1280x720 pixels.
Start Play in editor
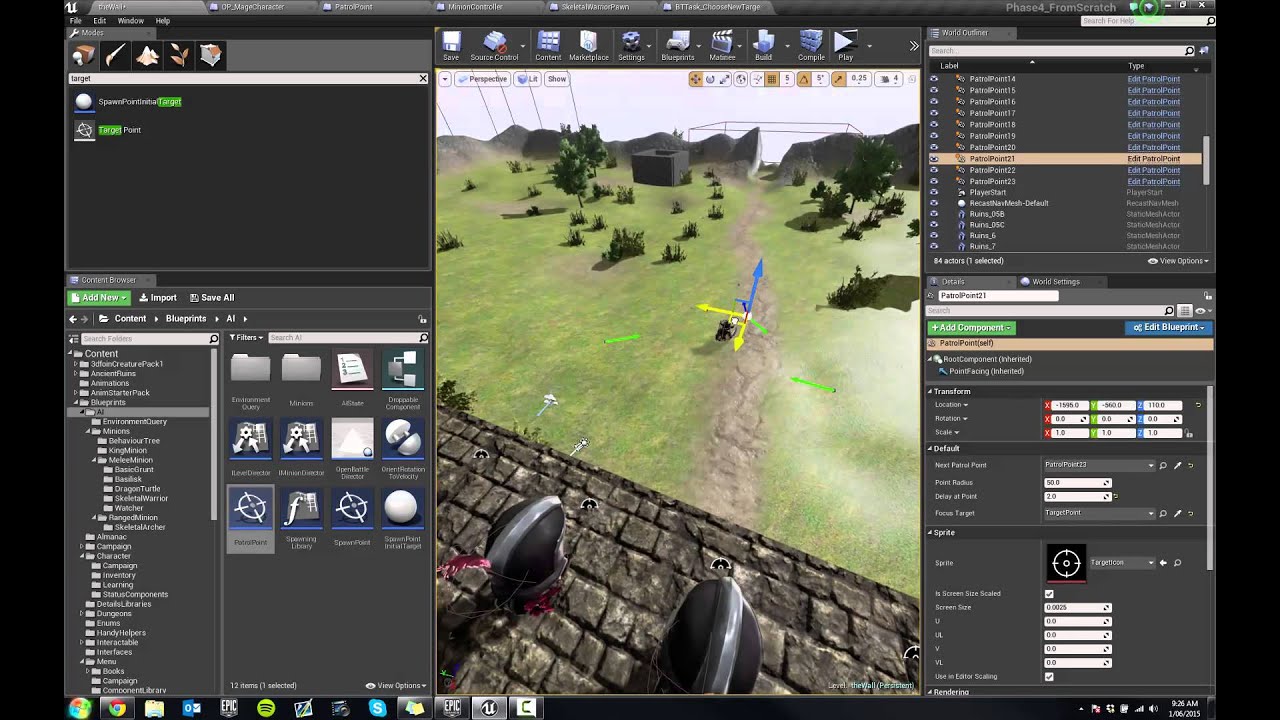(845, 46)
